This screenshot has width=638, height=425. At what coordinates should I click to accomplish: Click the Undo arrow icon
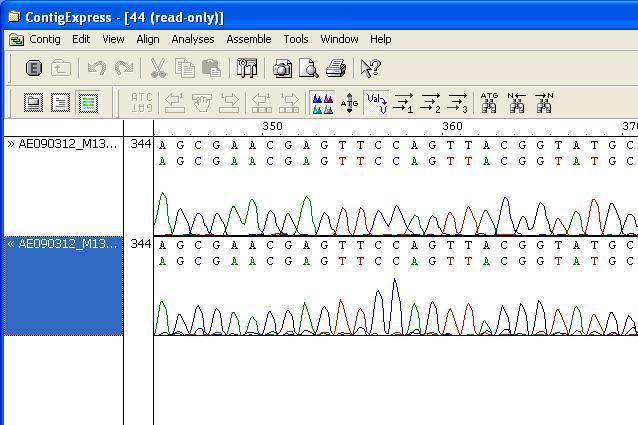(97, 68)
